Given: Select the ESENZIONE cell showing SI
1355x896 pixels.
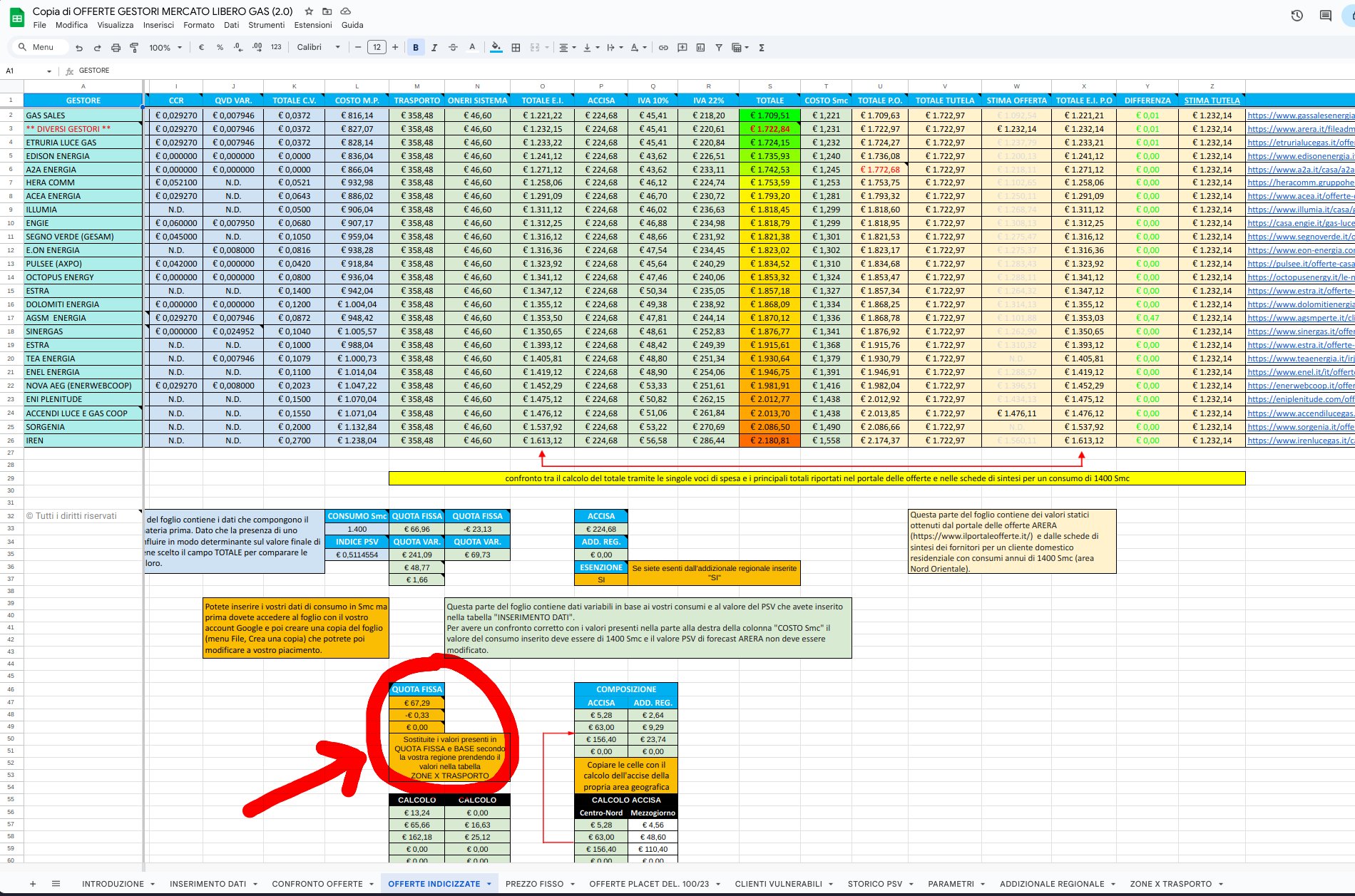Looking at the screenshot, I should [601, 580].
